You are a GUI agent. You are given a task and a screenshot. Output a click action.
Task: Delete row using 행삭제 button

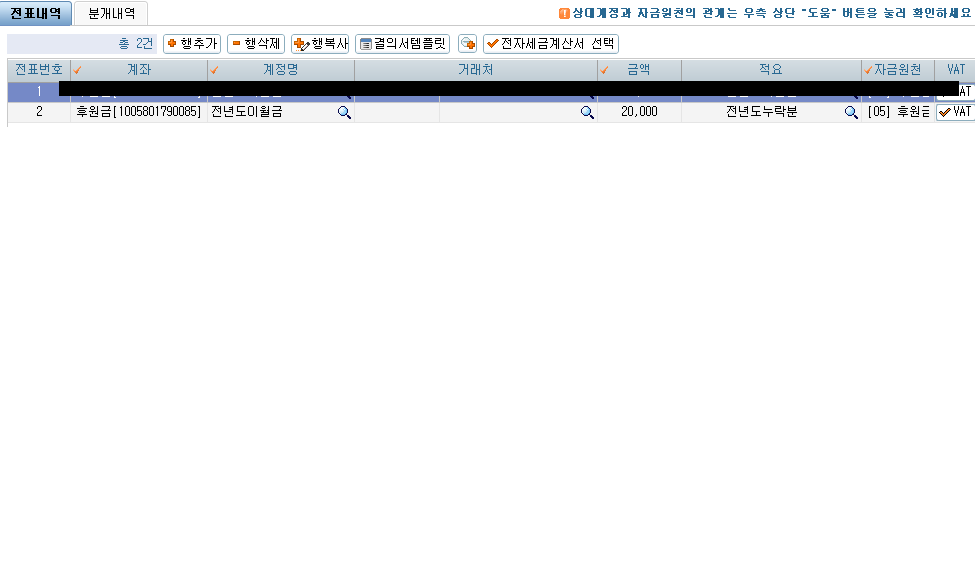tap(256, 44)
